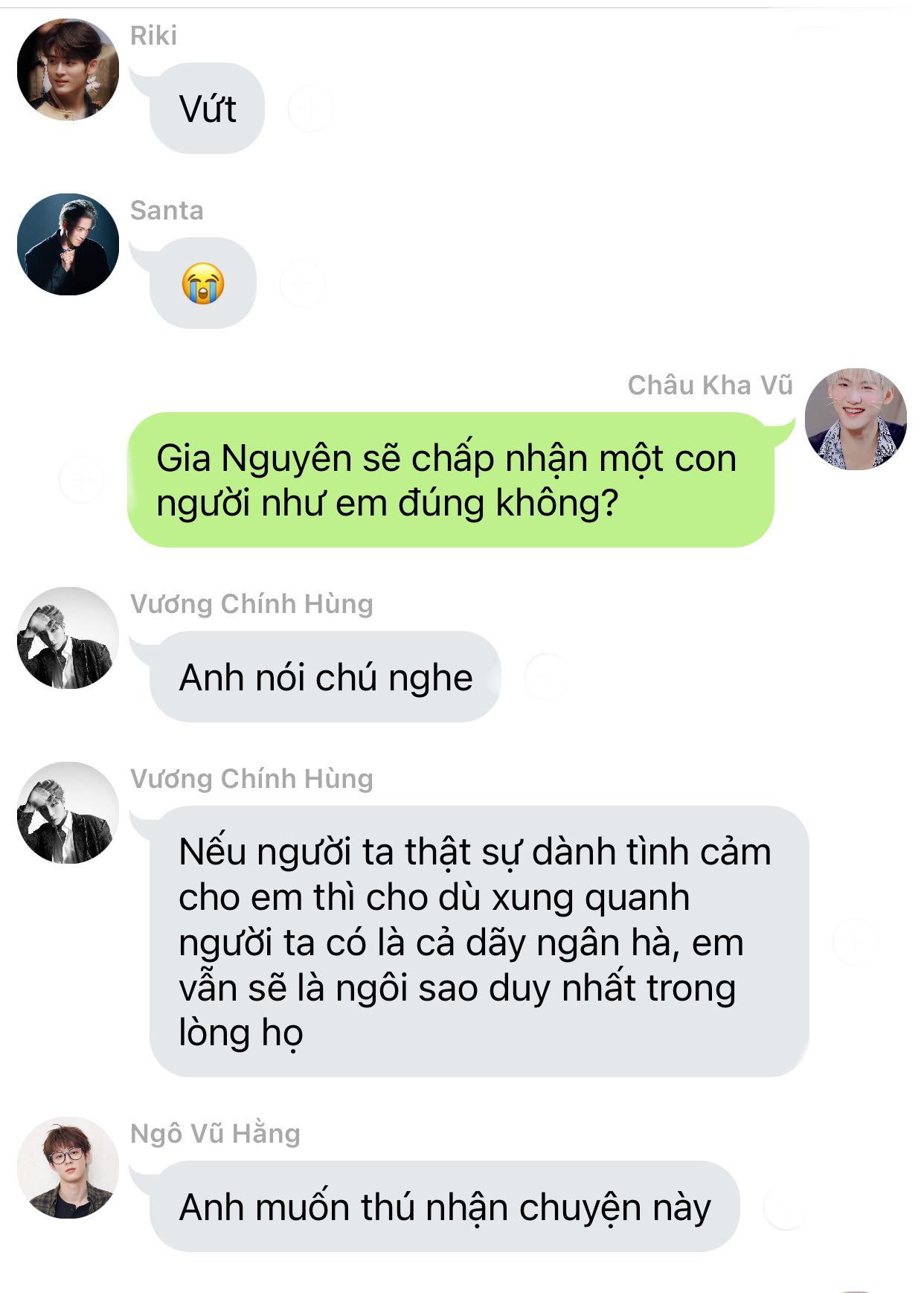Tap Vương Chính Hùng's avatar beside the long message
Viewport: 924px width, 1293px height.
[68, 812]
